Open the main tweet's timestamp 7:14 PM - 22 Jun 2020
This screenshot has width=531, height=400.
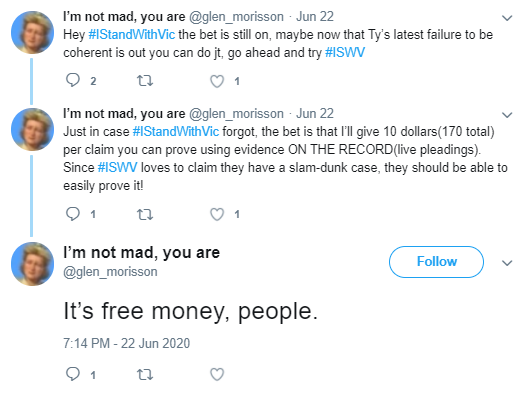(126, 343)
